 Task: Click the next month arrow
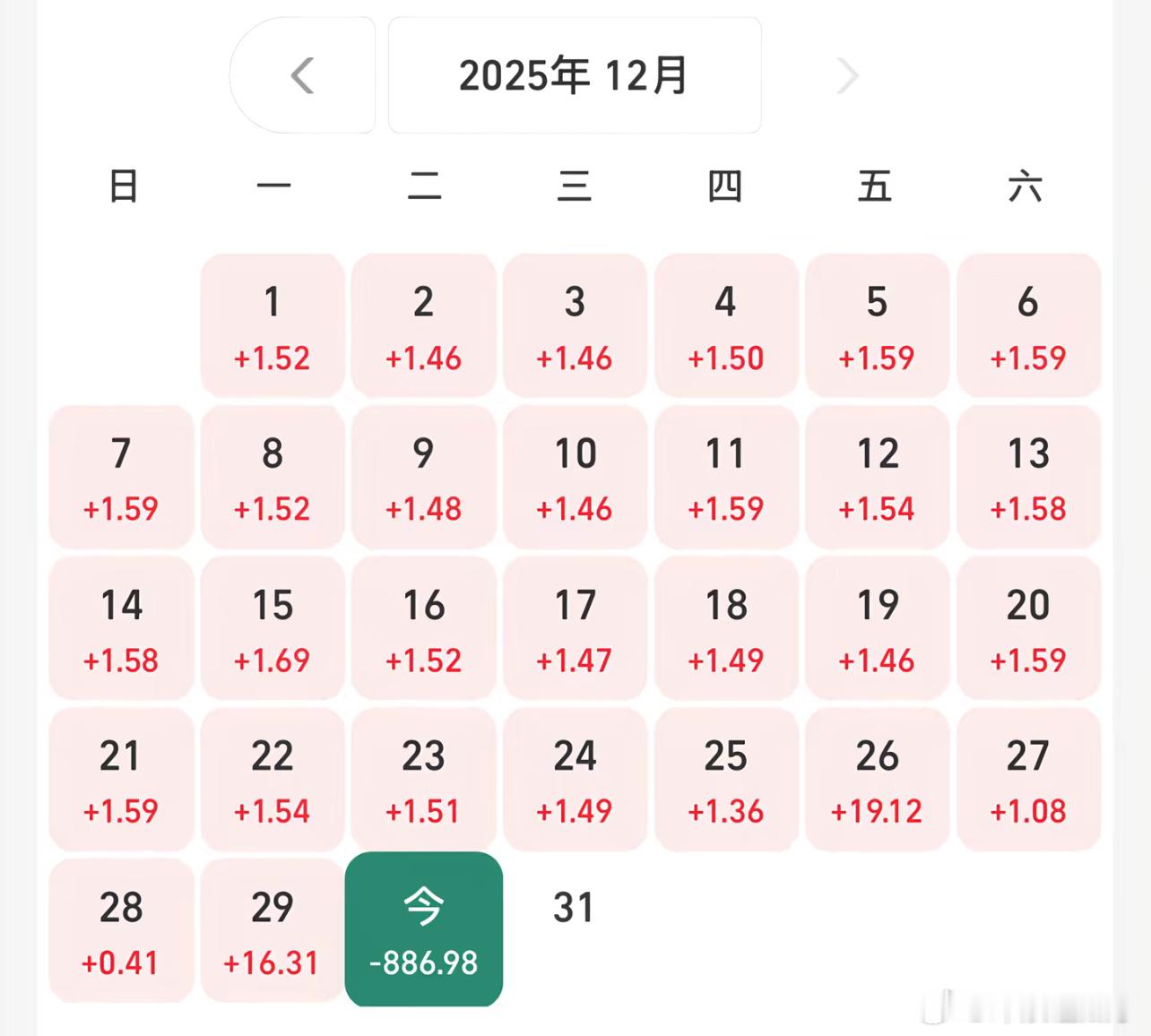[846, 76]
